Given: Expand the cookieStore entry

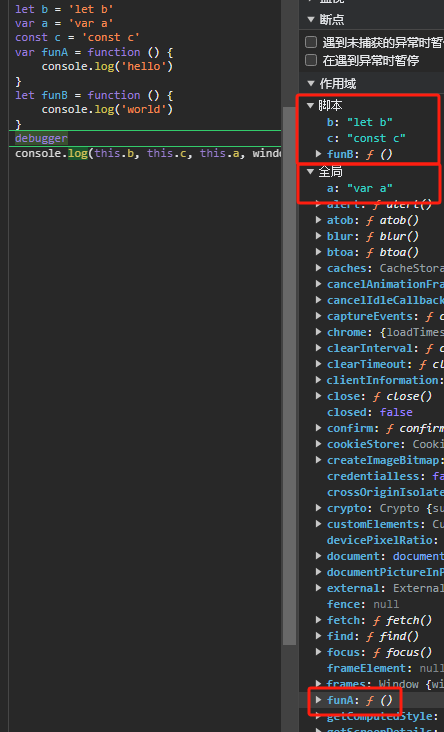Looking at the screenshot, I should [318, 444].
